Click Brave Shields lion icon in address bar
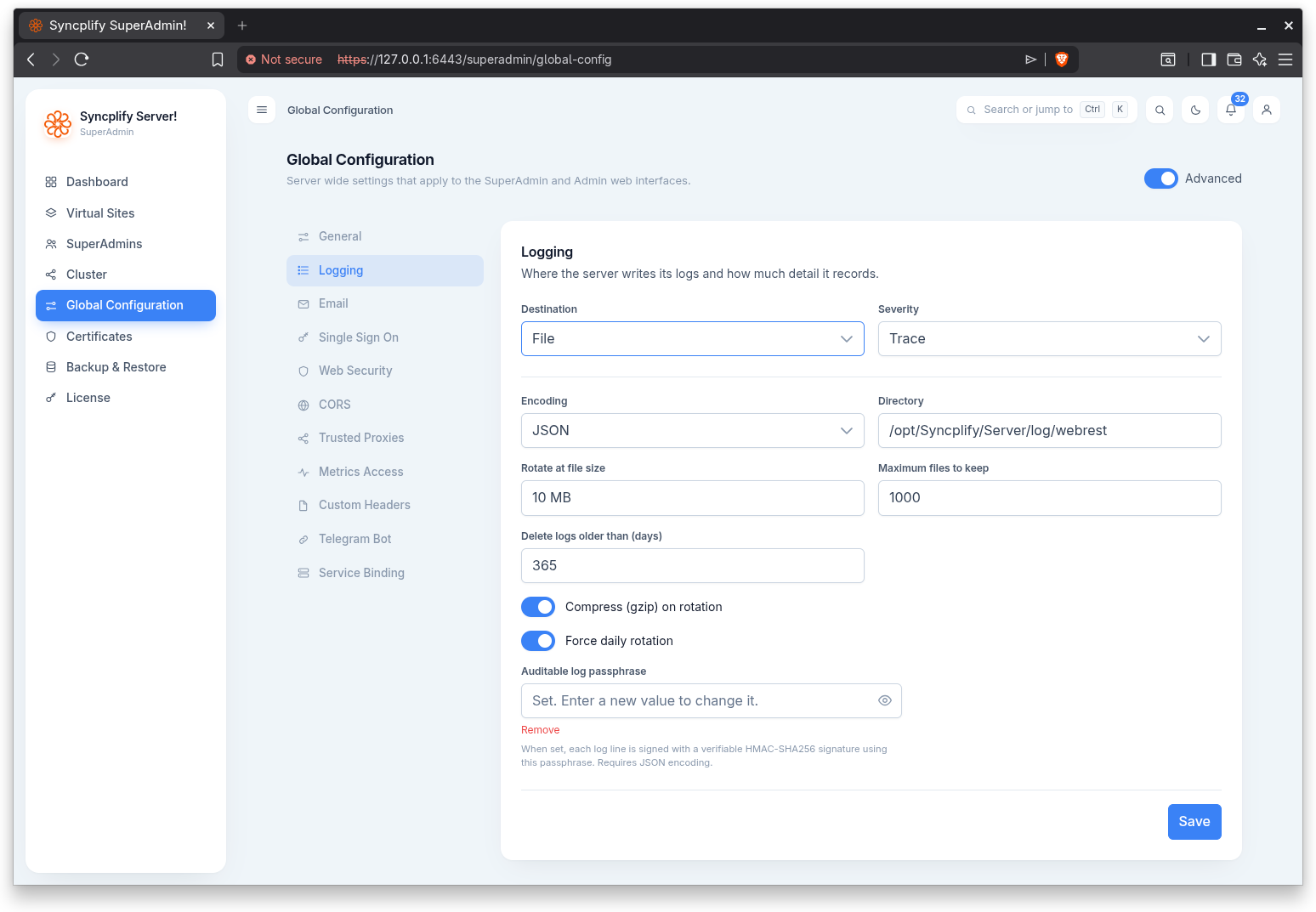1316x912 pixels. [x=1061, y=59]
